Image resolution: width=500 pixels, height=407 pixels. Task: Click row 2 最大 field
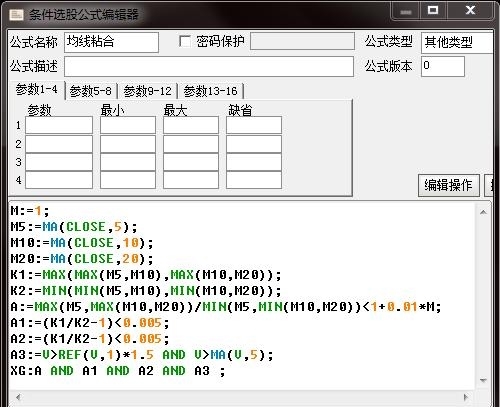point(191,144)
